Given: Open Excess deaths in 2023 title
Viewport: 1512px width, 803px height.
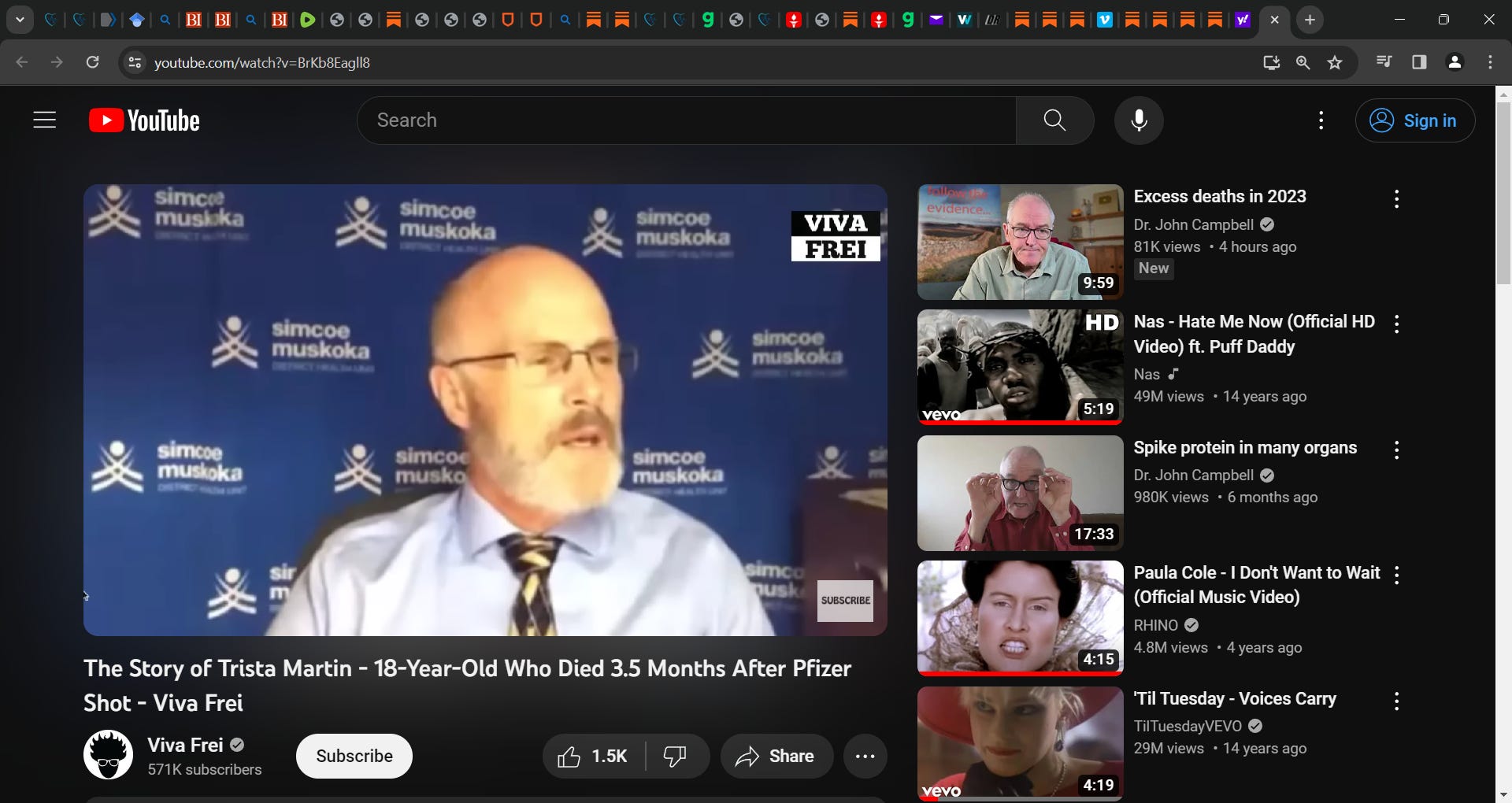Looking at the screenshot, I should pos(1220,197).
